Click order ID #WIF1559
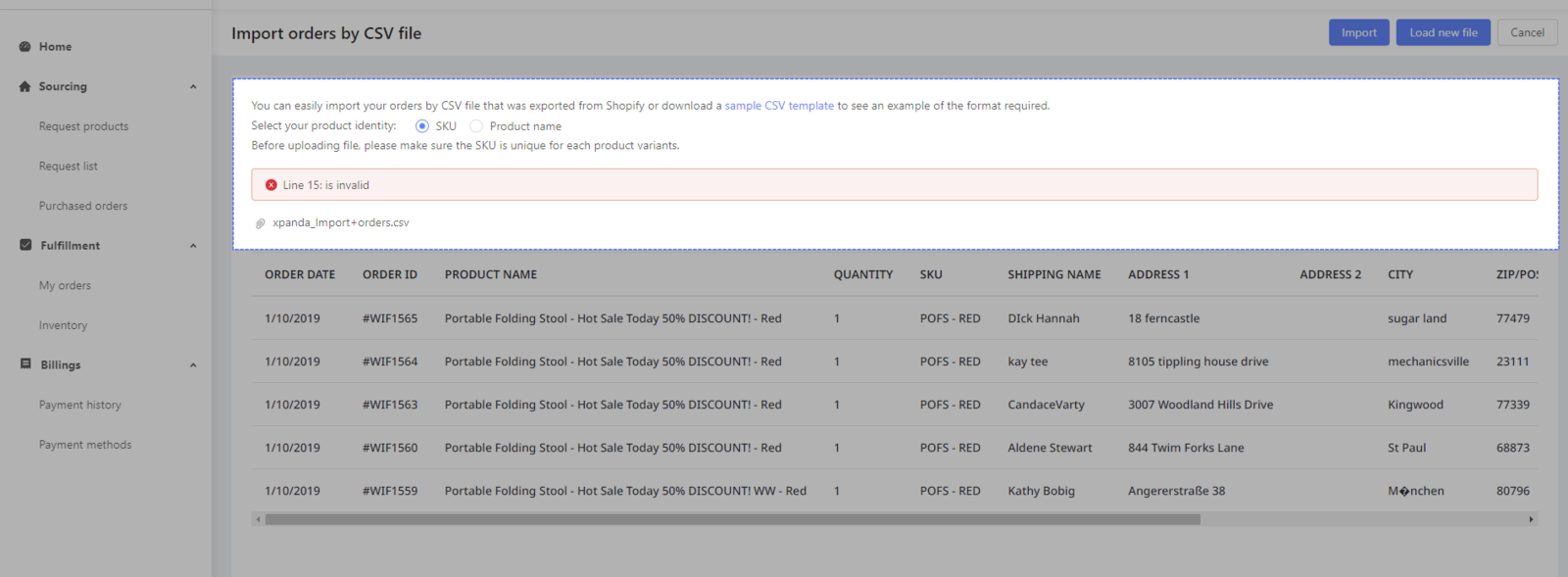 pyautogui.click(x=390, y=491)
